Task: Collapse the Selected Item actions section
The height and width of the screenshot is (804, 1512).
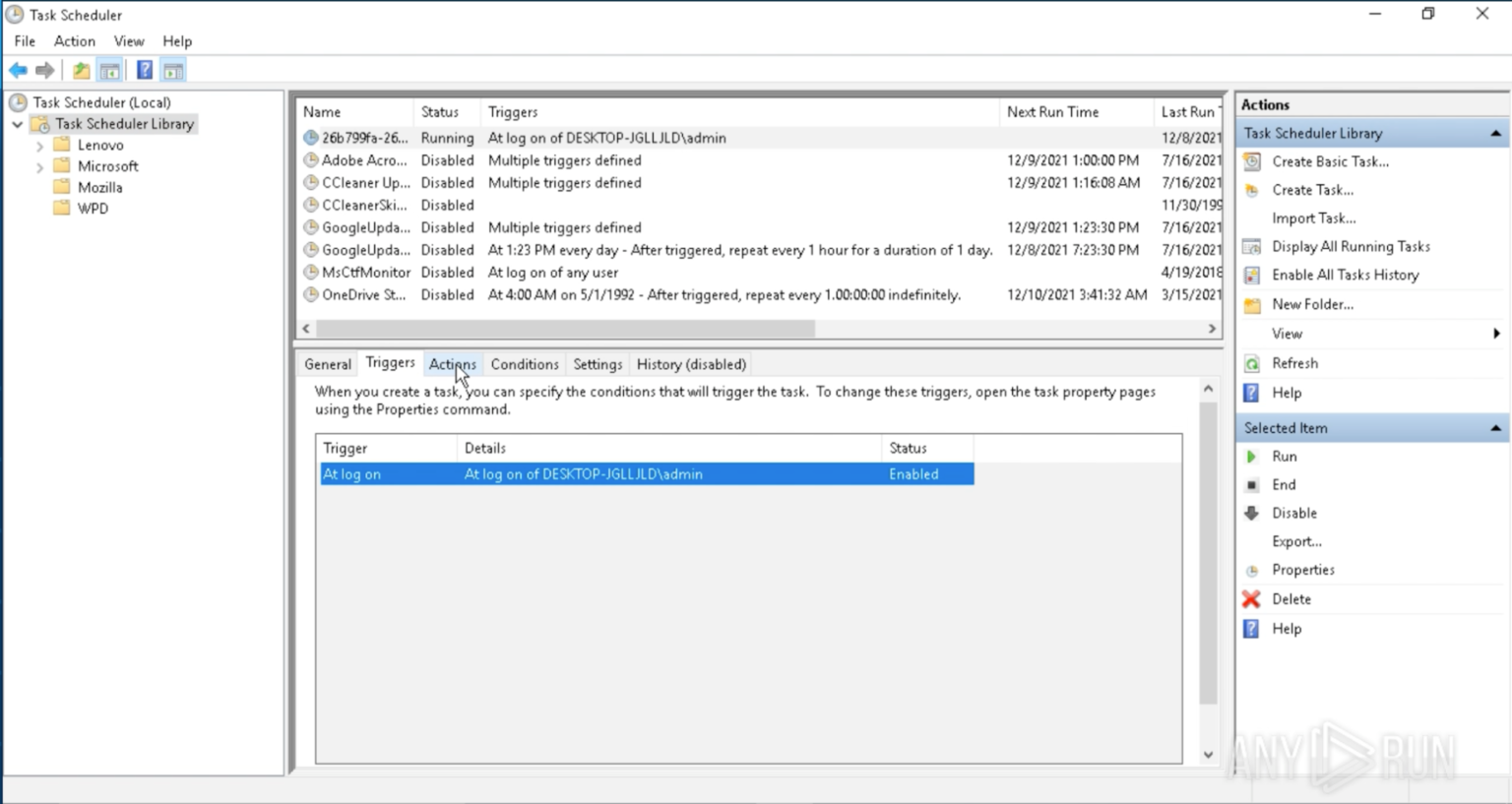Action: click(1495, 428)
